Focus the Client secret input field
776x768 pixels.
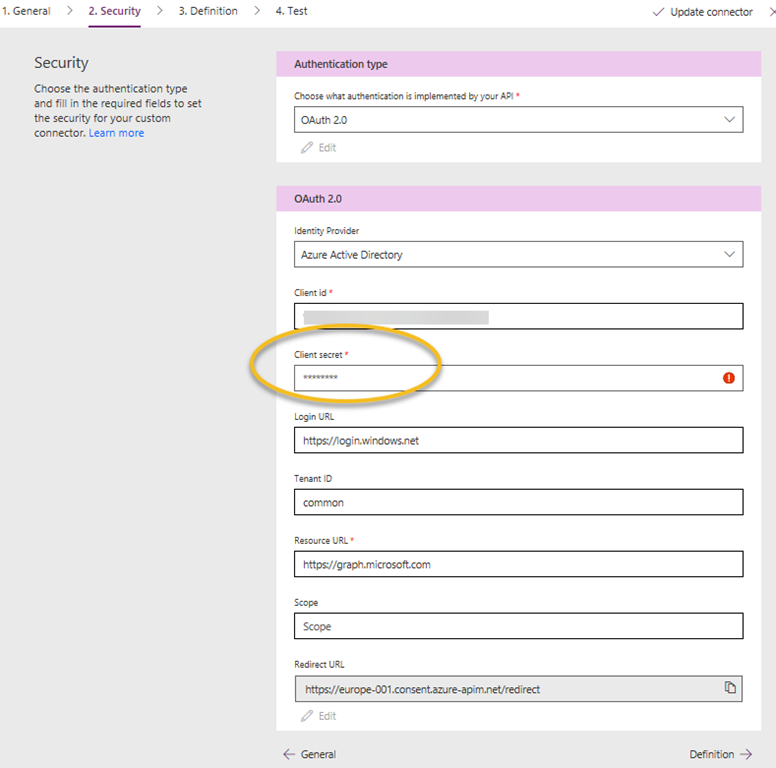(519, 378)
